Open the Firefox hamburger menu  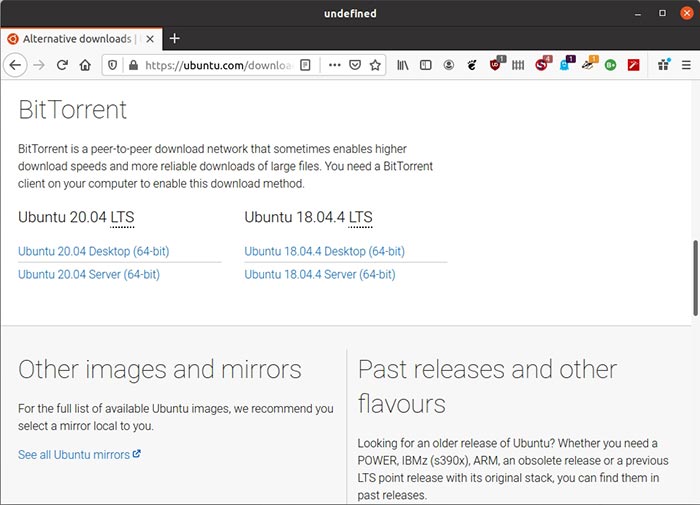686,65
